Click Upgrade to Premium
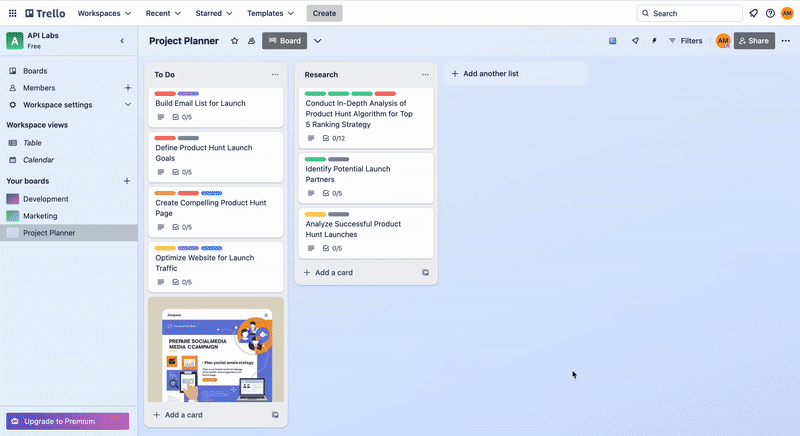 click(x=68, y=421)
